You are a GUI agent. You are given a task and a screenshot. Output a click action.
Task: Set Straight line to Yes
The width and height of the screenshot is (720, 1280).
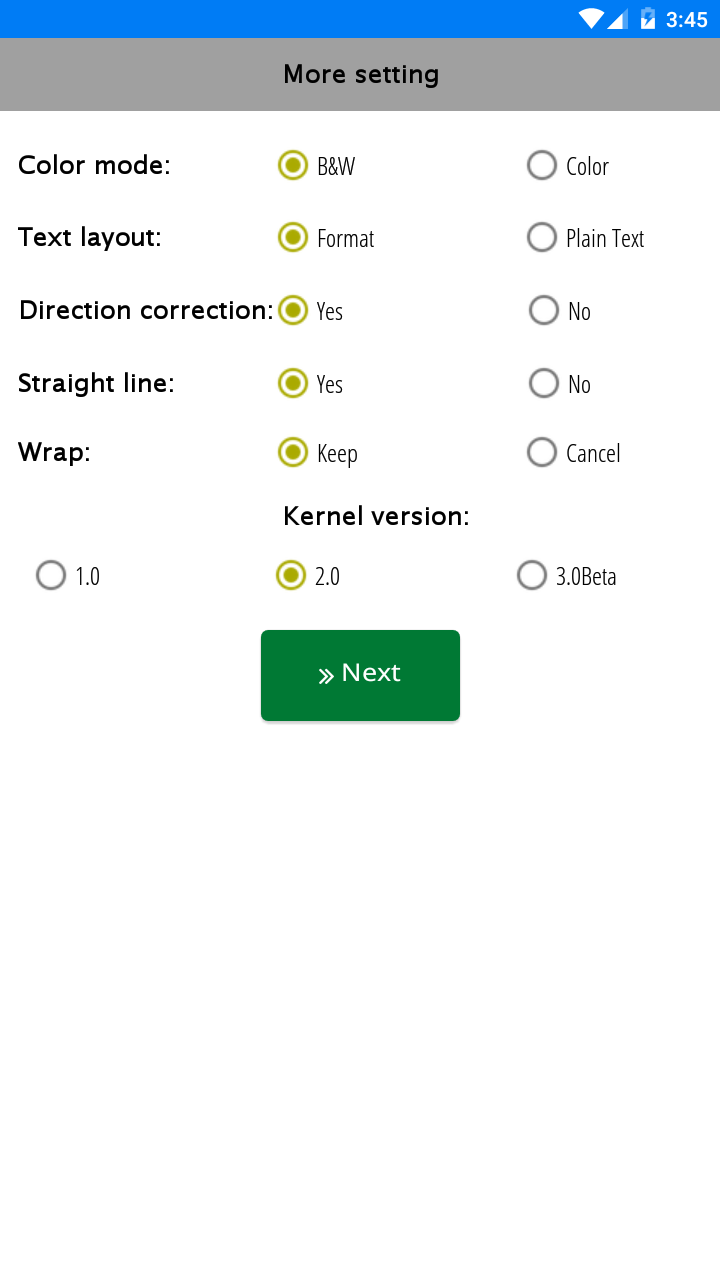click(x=292, y=383)
